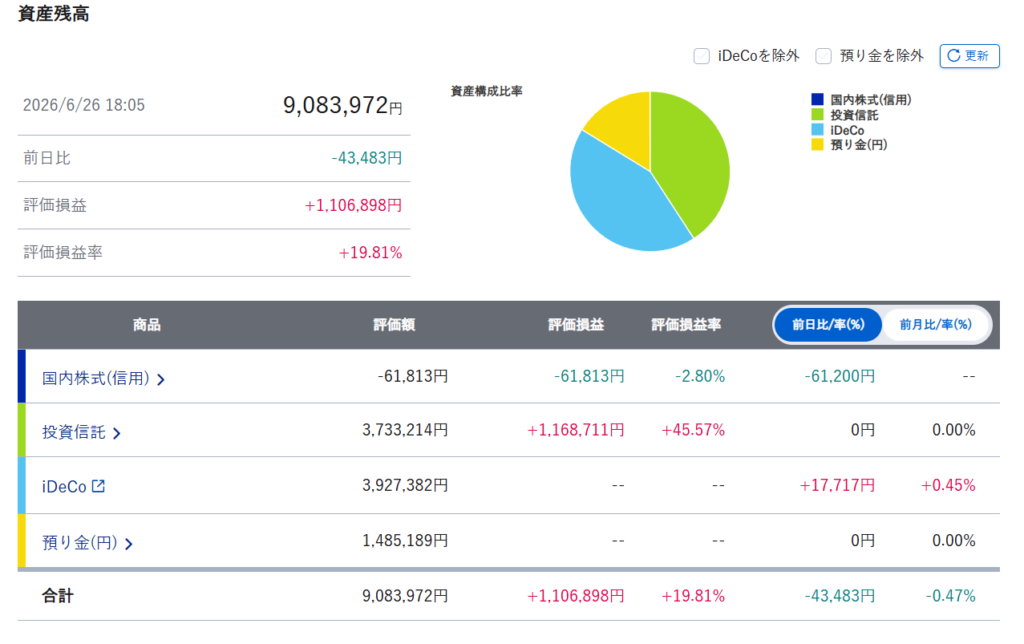1024x644 pixels.
Task: Click the dark blue legend square 国内株式(信用)
Action: coord(817,99)
